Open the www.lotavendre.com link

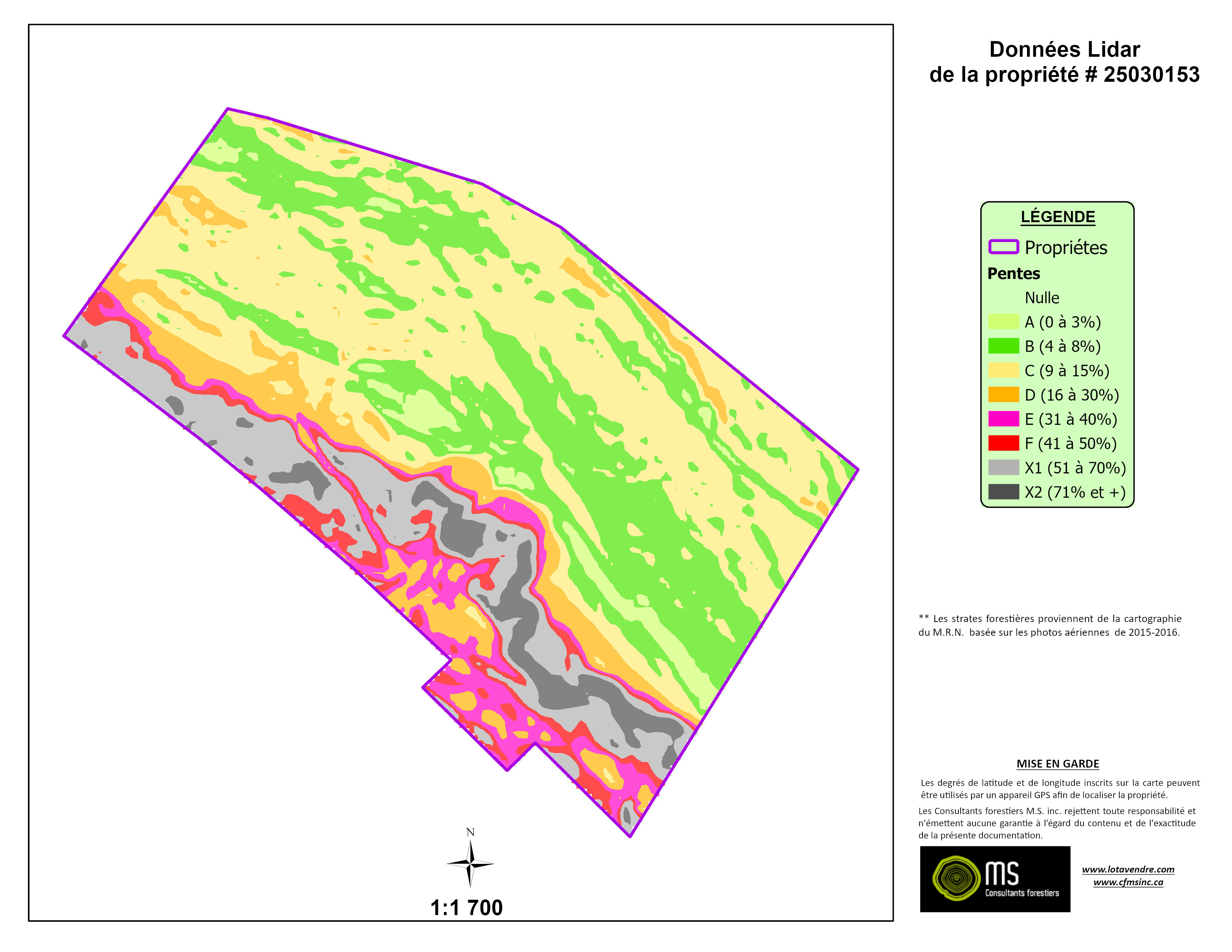(1127, 869)
